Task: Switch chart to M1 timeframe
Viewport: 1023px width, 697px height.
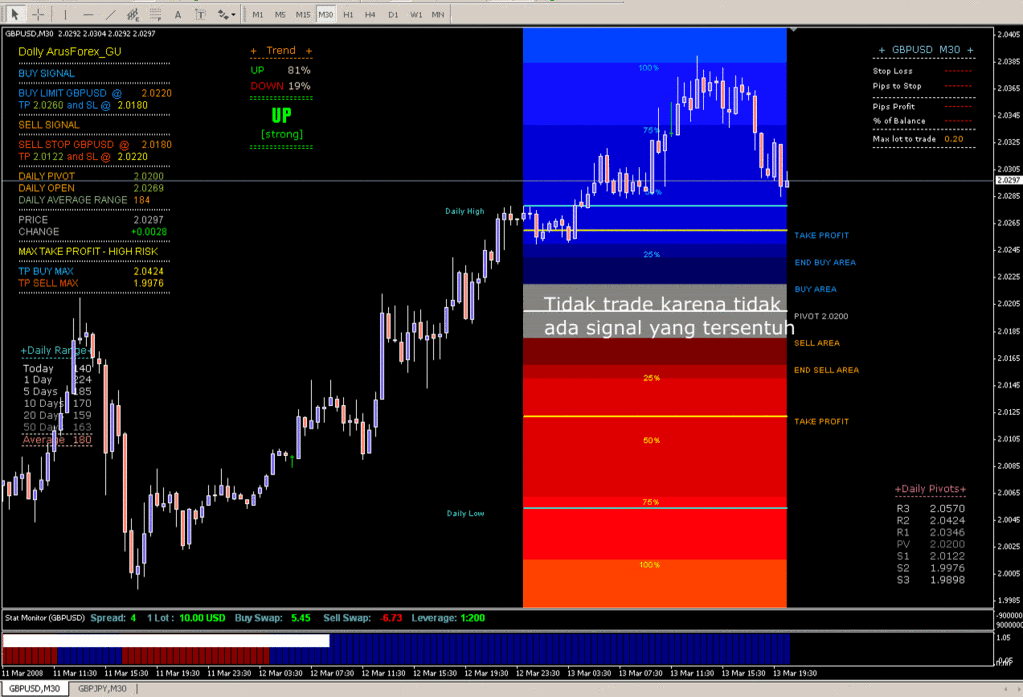Action: coord(258,14)
